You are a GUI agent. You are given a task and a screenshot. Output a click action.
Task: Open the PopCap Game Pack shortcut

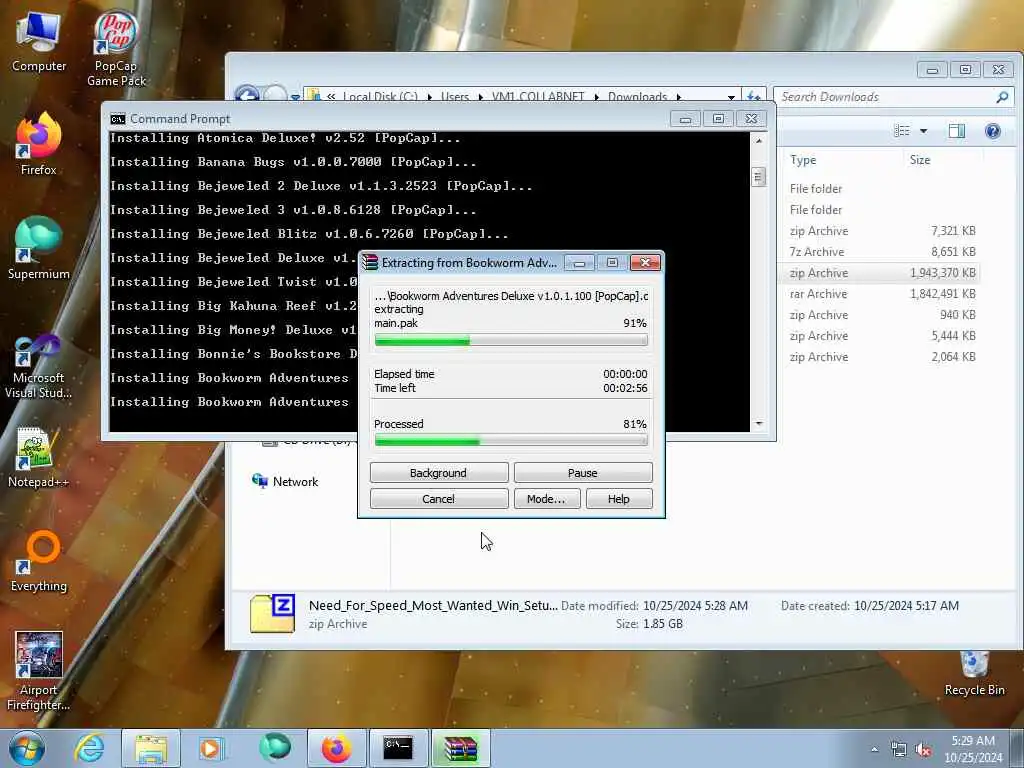[116, 48]
